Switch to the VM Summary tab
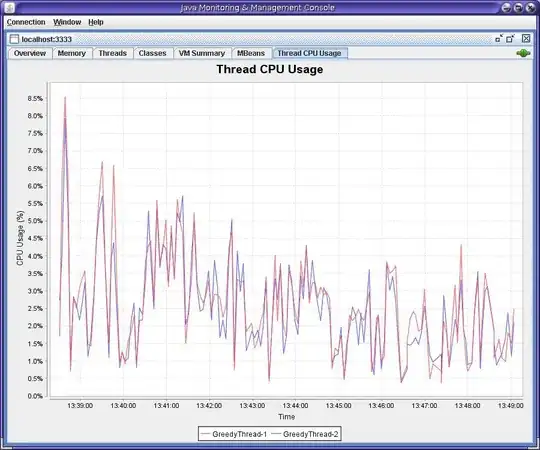The image size is (540, 450). pos(202,53)
